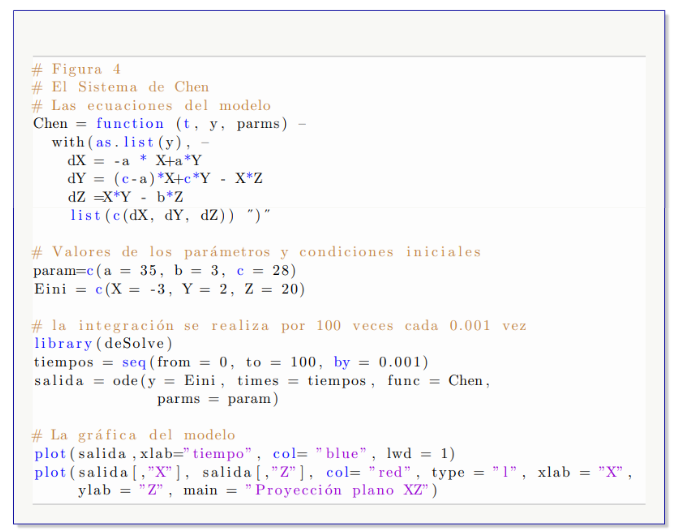Click the "Proyección plano XZ" title string
This screenshot has height=530, width=677.
(x=341, y=490)
